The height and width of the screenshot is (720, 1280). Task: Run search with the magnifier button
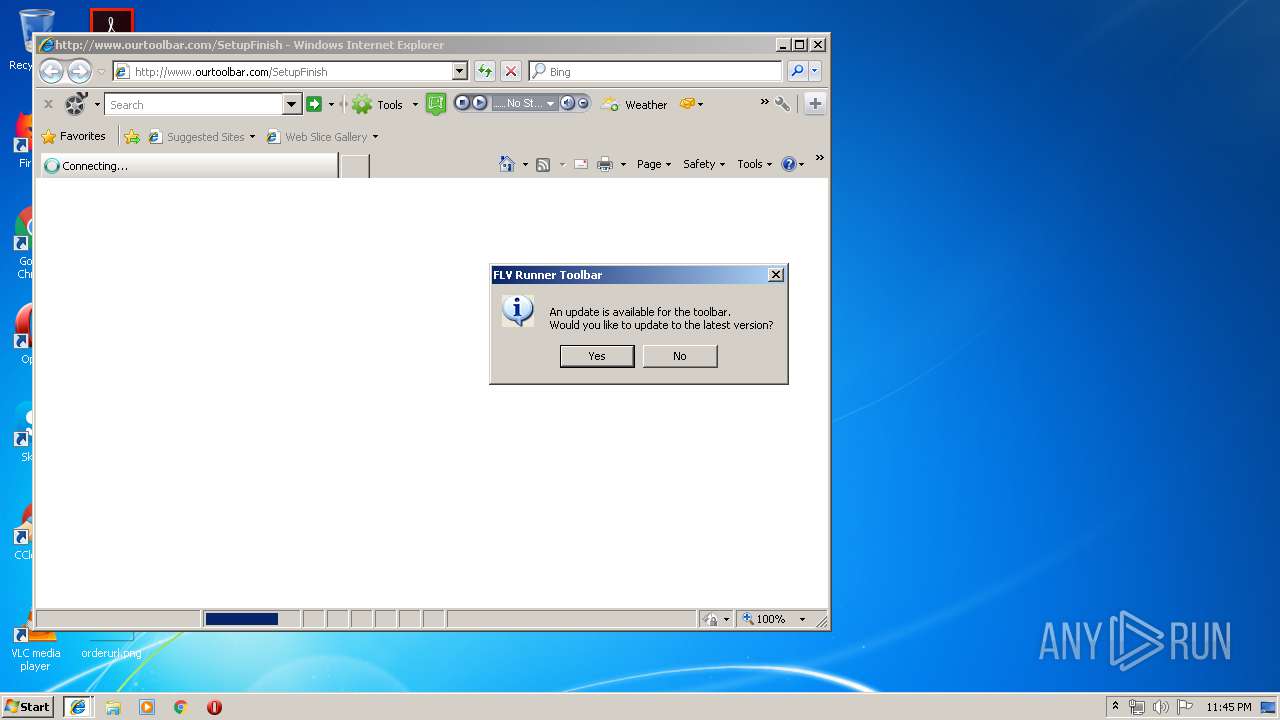(x=797, y=71)
